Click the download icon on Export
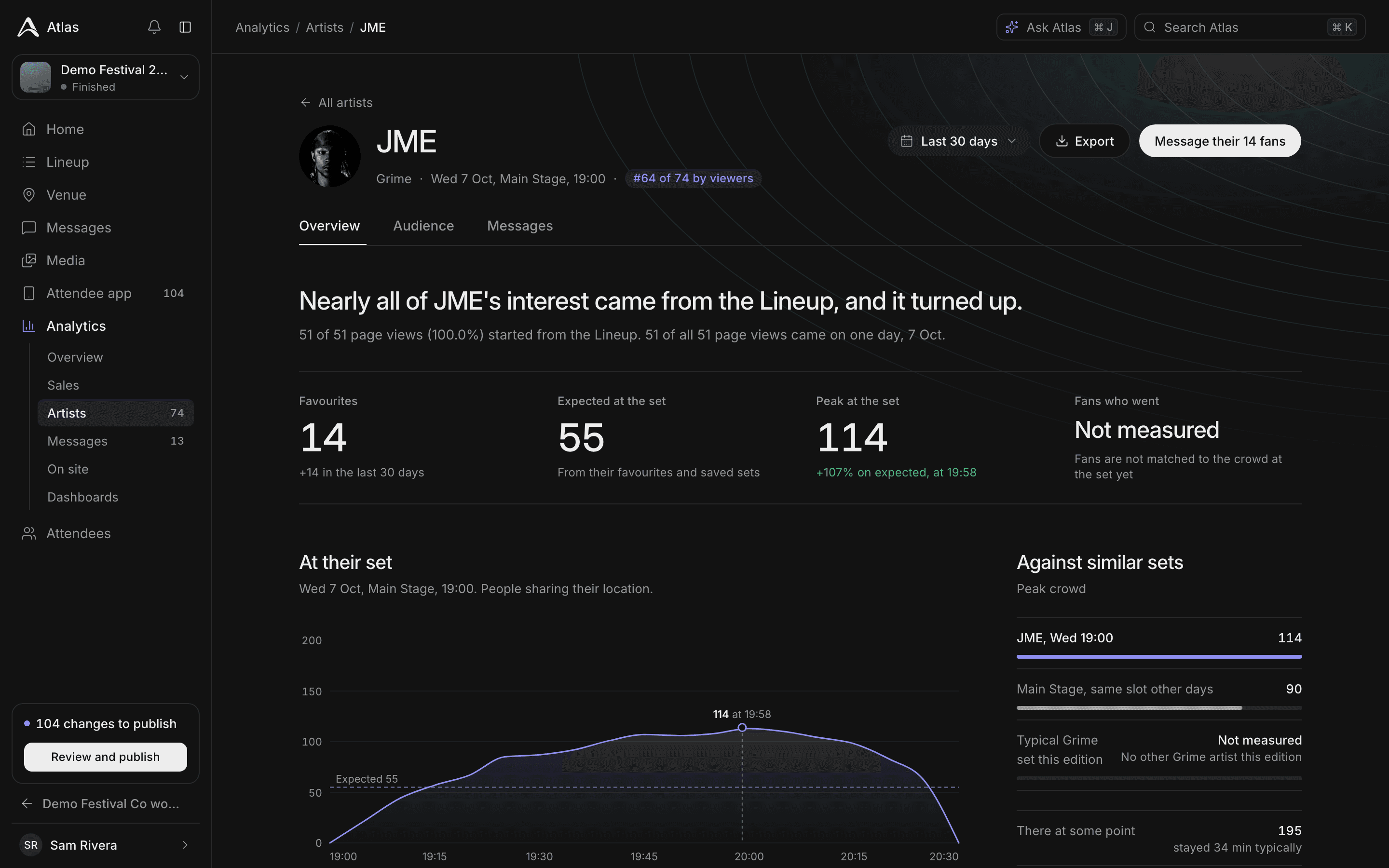 click(x=1062, y=141)
